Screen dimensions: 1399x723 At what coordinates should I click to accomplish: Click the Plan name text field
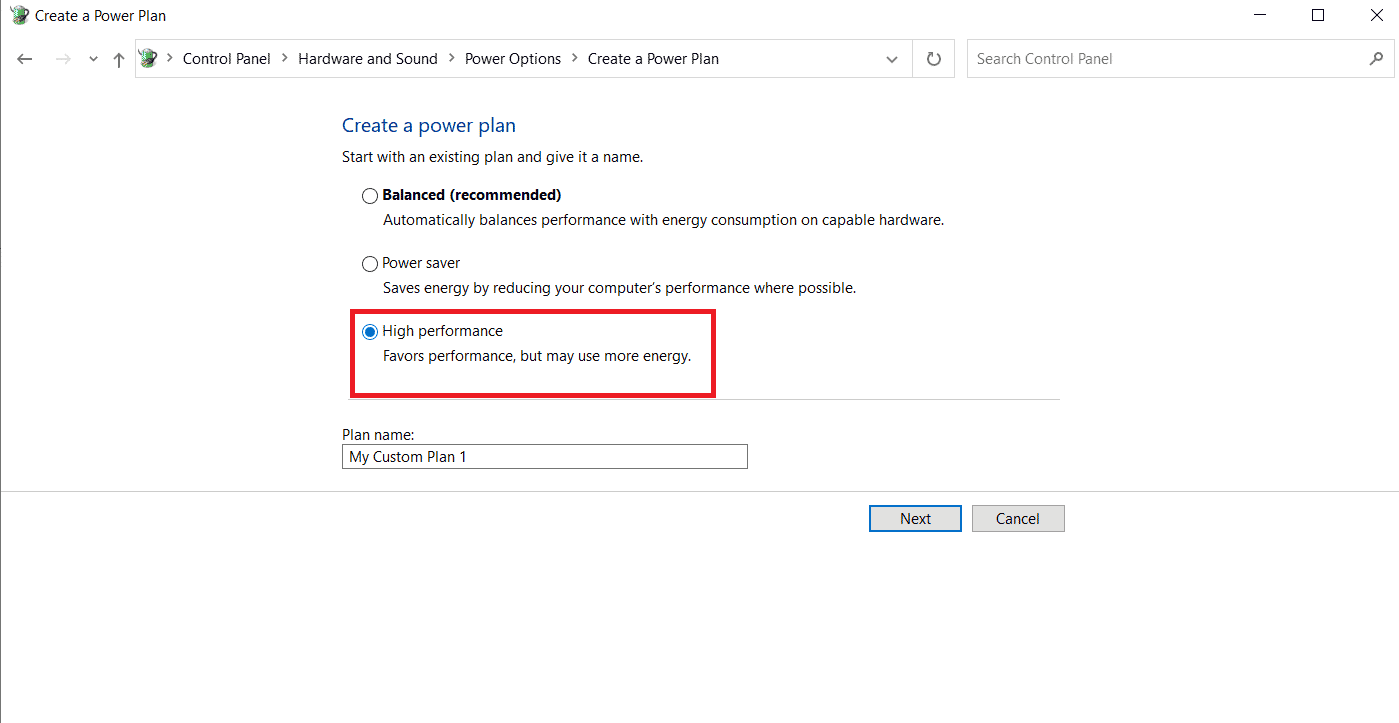(544, 457)
